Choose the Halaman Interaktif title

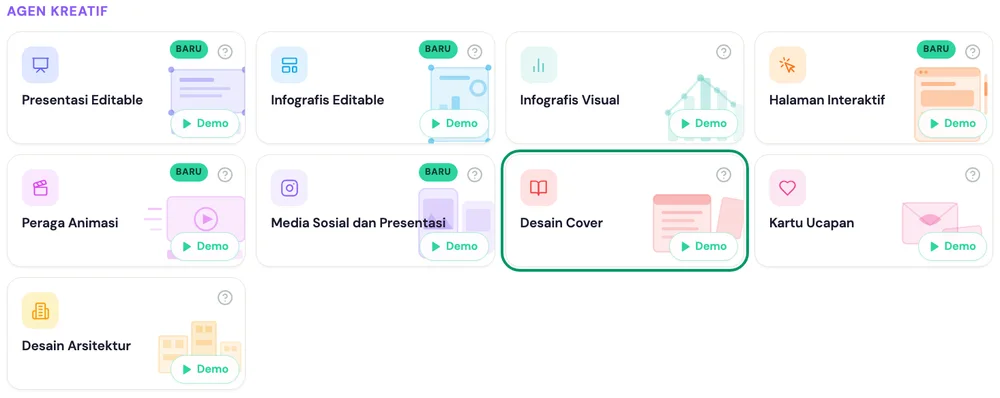pos(827,100)
